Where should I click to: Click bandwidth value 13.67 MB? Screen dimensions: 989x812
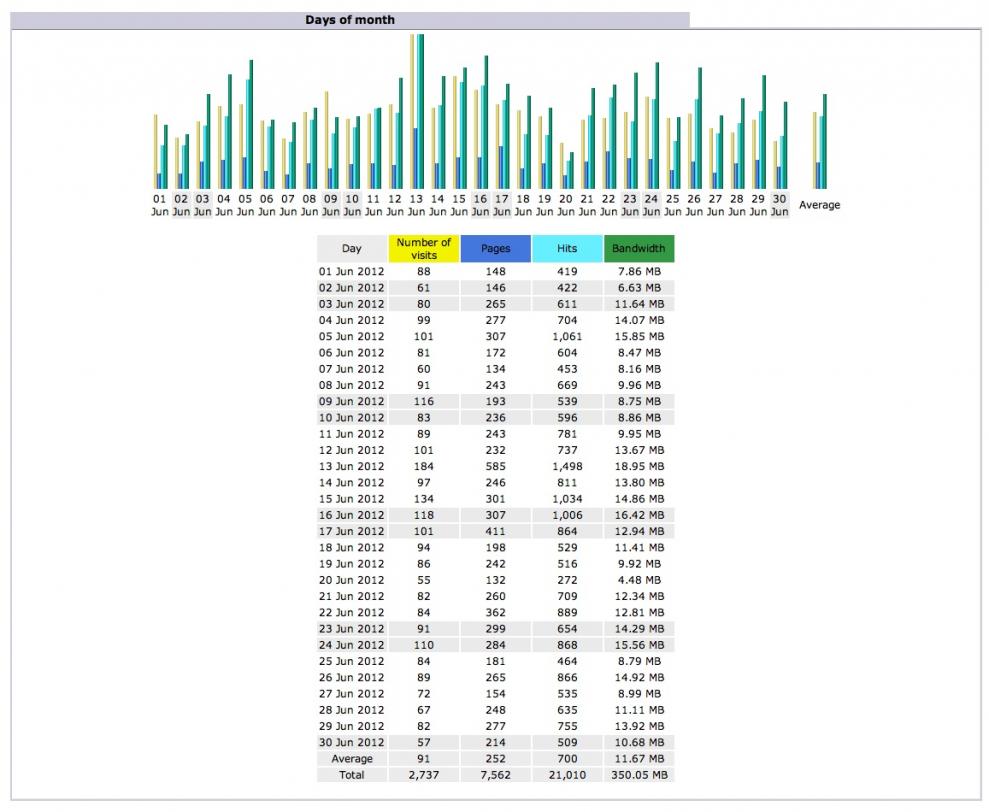pyautogui.click(x=639, y=450)
